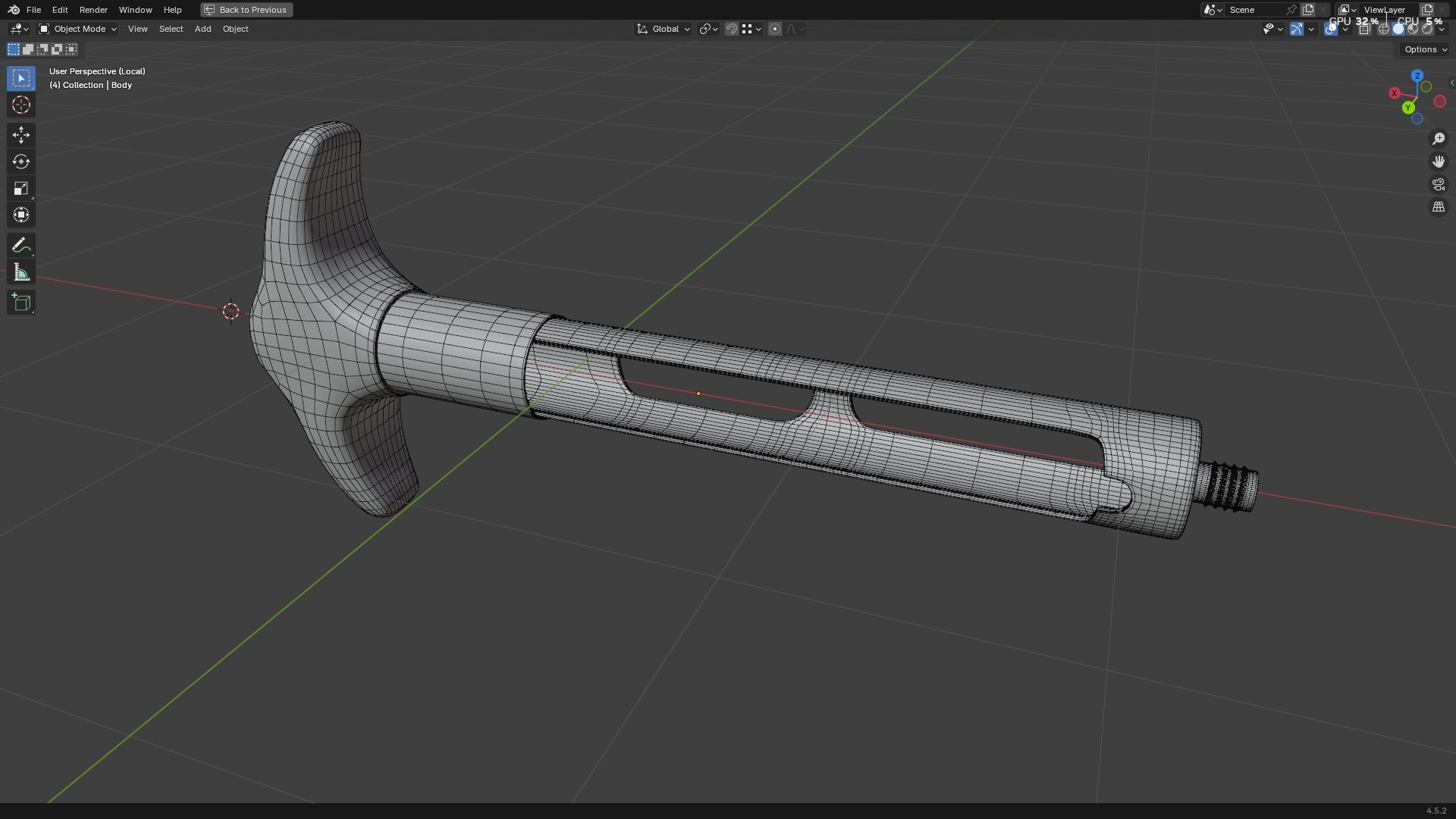The width and height of the screenshot is (1456, 819).
Task: Click the green Y axis gizmo circle
Action: click(x=1408, y=108)
